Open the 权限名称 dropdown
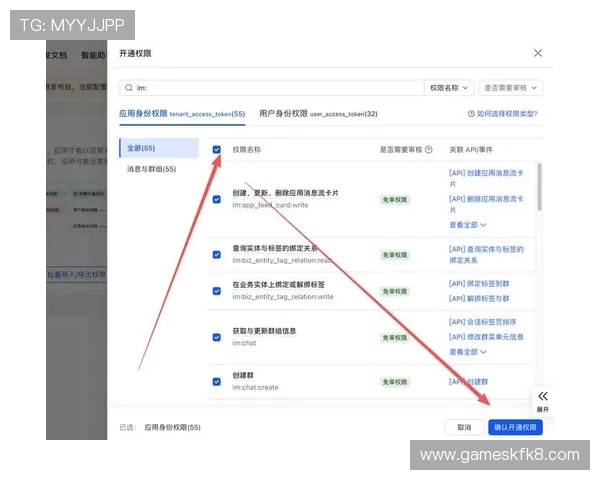Viewport: 600px width, 480px height. tap(449, 88)
